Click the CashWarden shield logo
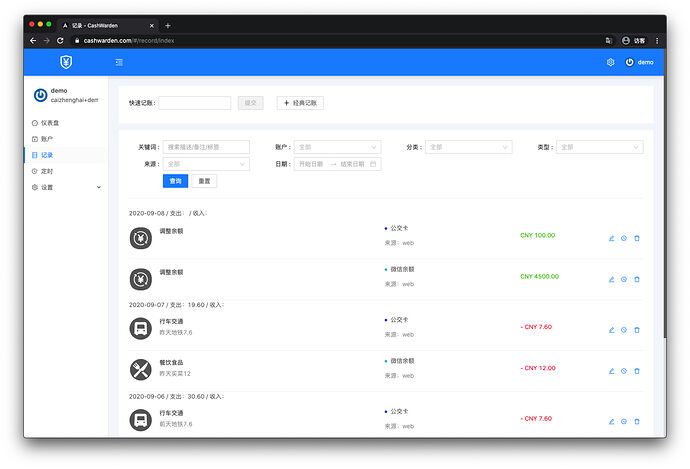 (x=66, y=62)
